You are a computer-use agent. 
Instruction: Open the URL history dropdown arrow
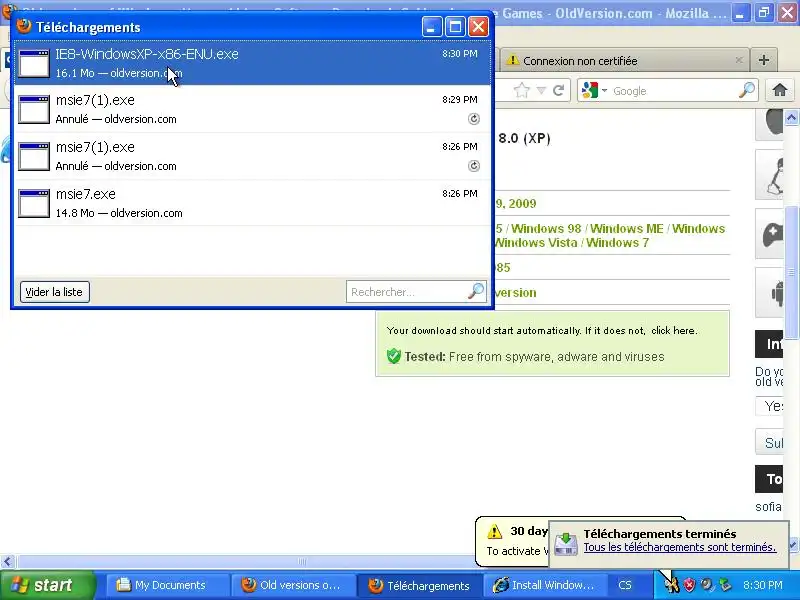541,91
